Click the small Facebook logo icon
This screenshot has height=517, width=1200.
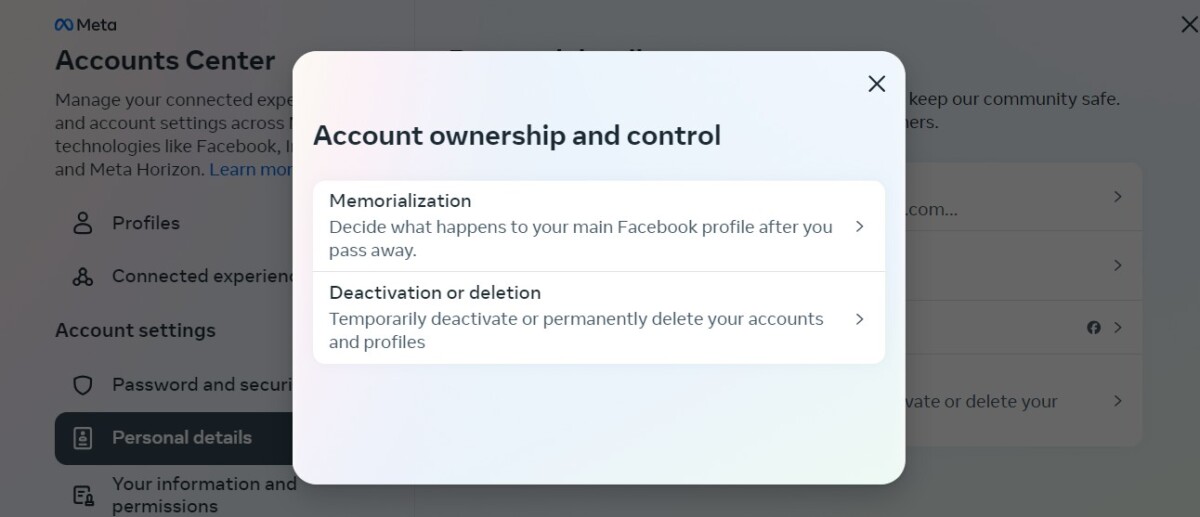(1093, 328)
